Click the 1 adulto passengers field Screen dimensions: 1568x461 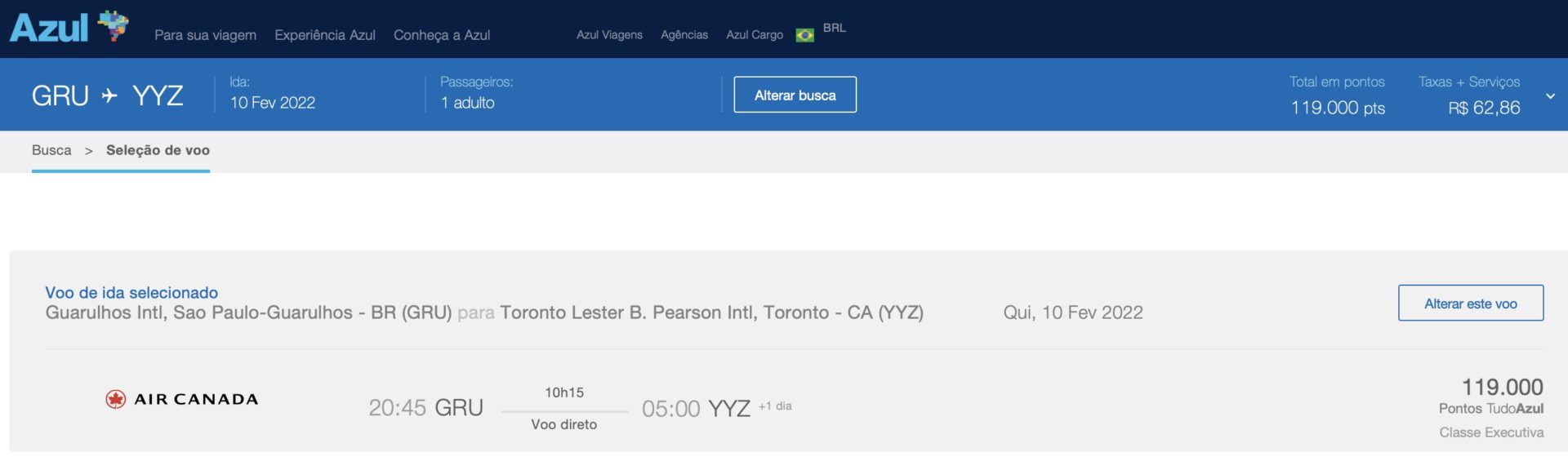(467, 103)
